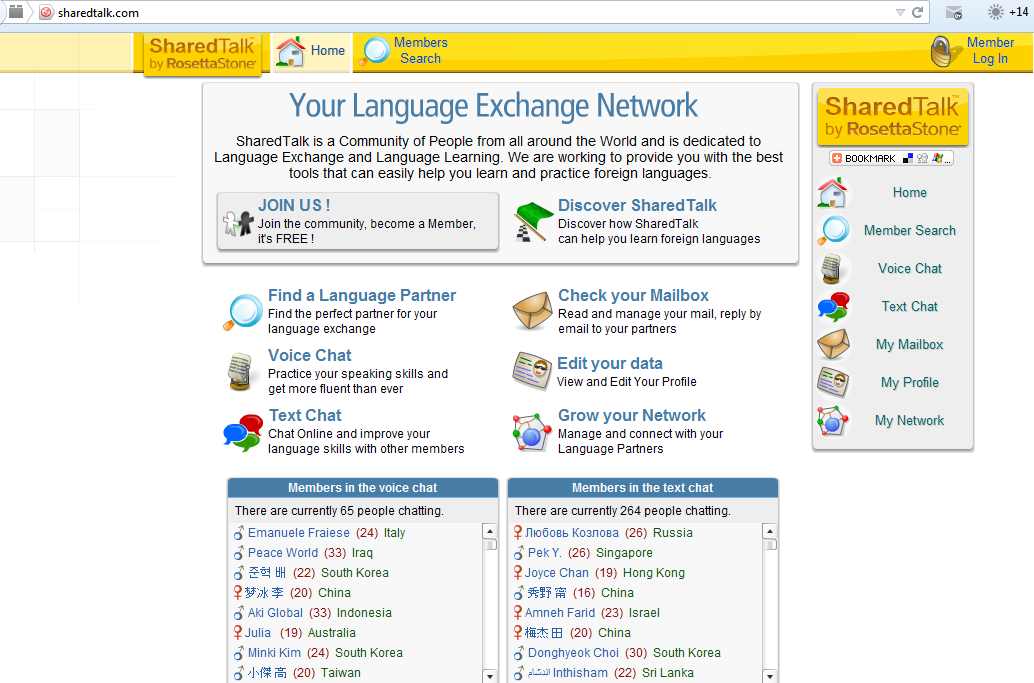Screen dimensions: 1034x683
Task: Open the Home tab in top navigation
Action: click(312, 51)
